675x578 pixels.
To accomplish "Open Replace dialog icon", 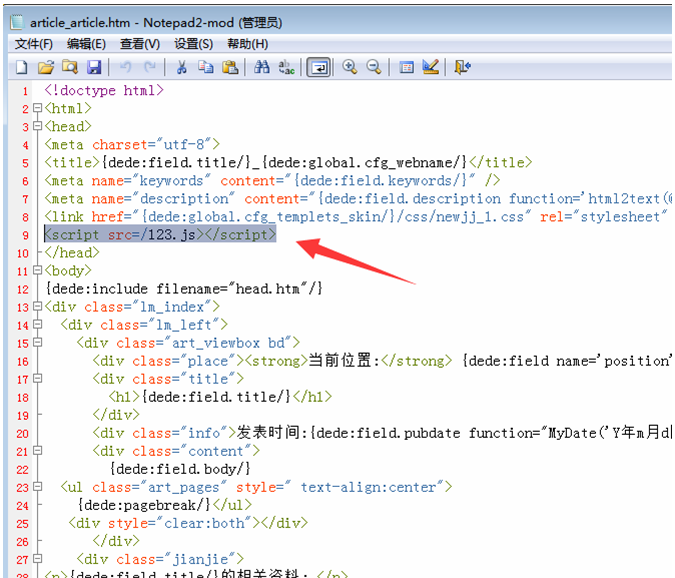I will (286, 67).
